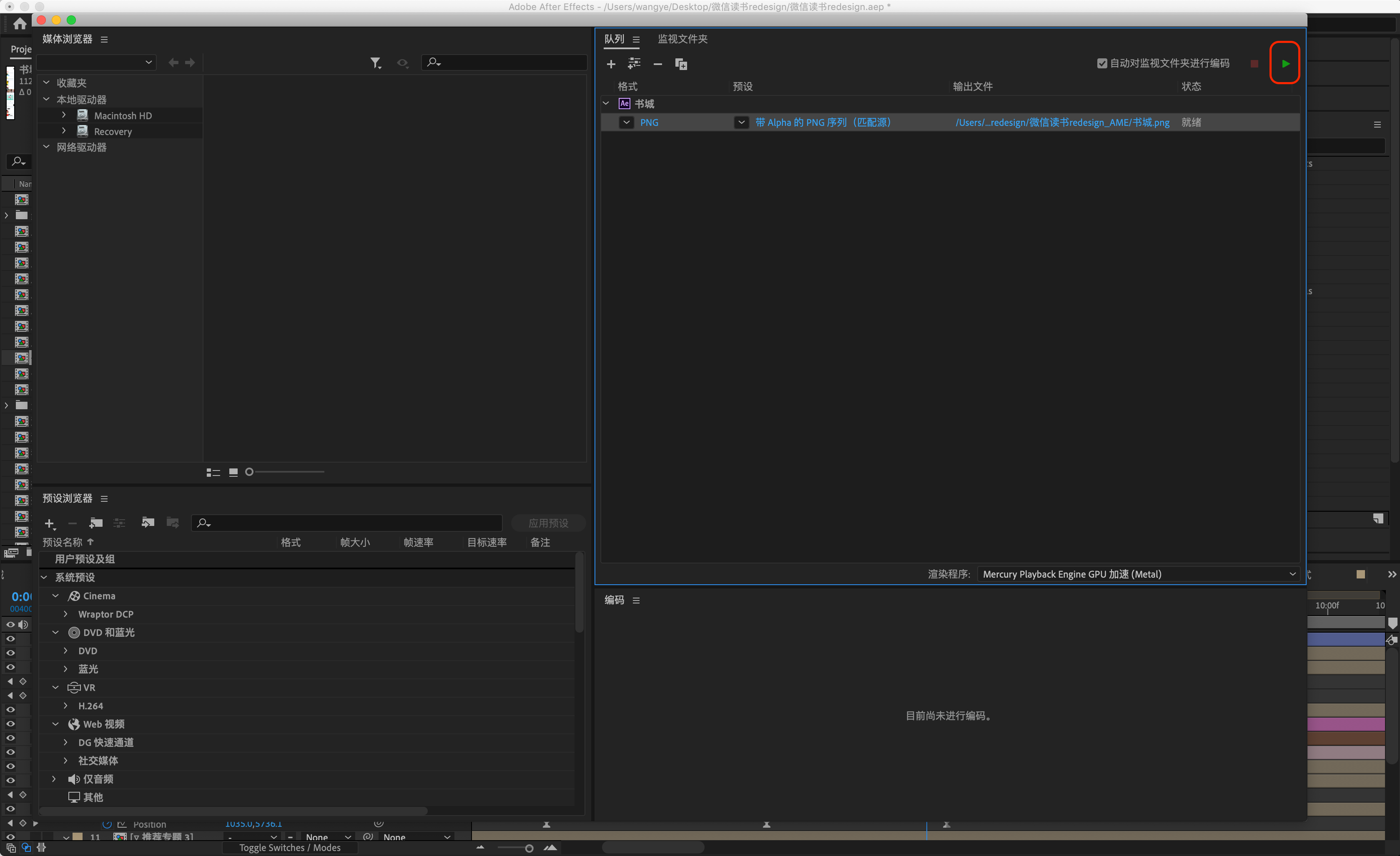
Task: Uncheck auto-encode watch folders checkbox
Action: (1102, 63)
